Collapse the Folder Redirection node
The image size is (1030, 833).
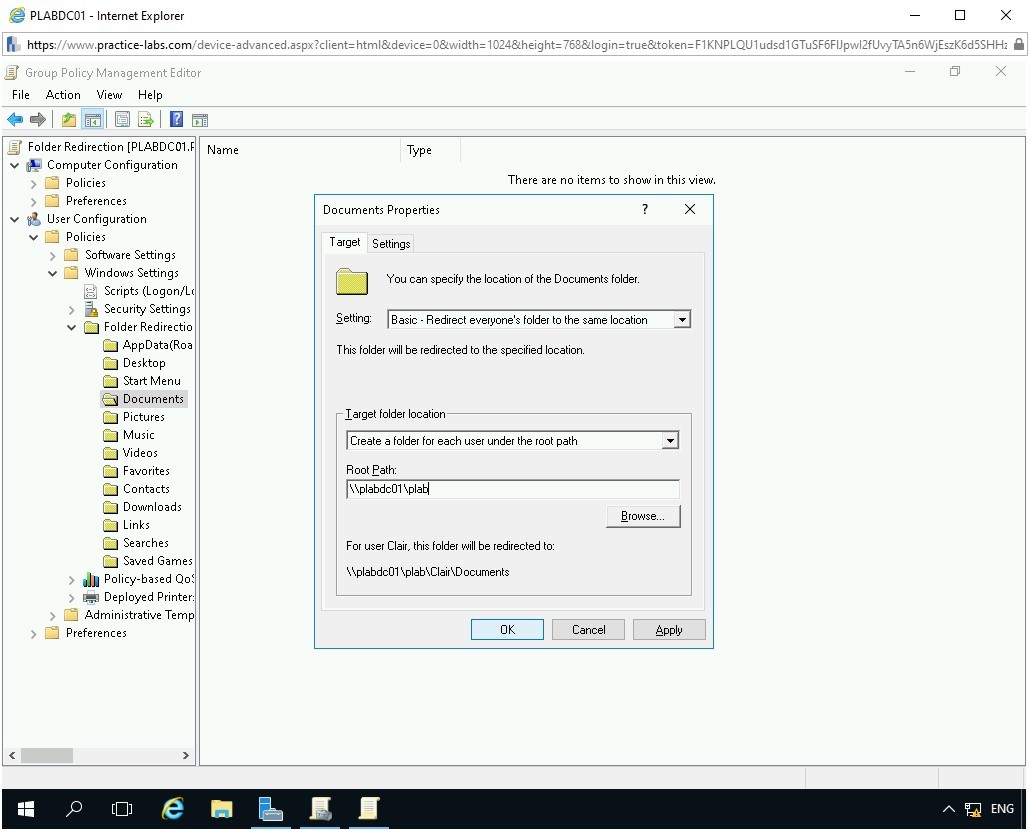click(72, 327)
